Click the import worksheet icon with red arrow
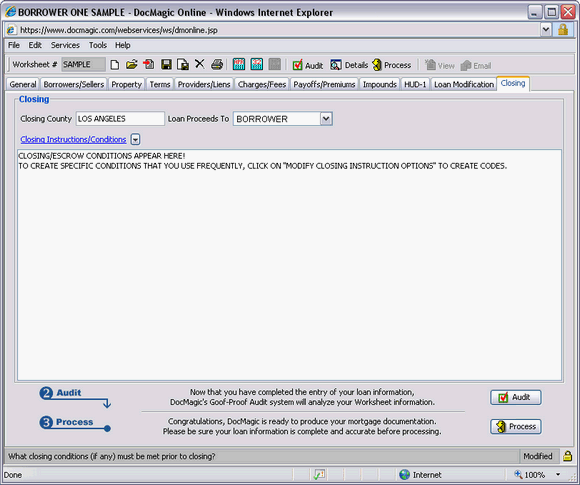Image resolution: width=580 pixels, height=485 pixels. pyautogui.click(x=148, y=64)
